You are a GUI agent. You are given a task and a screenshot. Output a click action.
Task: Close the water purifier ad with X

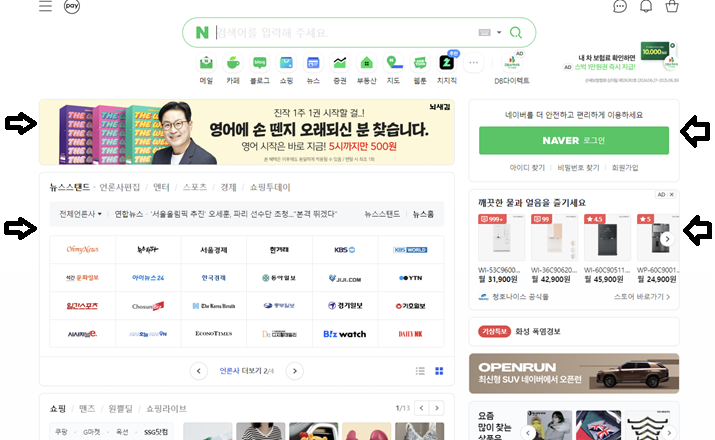coord(672,195)
